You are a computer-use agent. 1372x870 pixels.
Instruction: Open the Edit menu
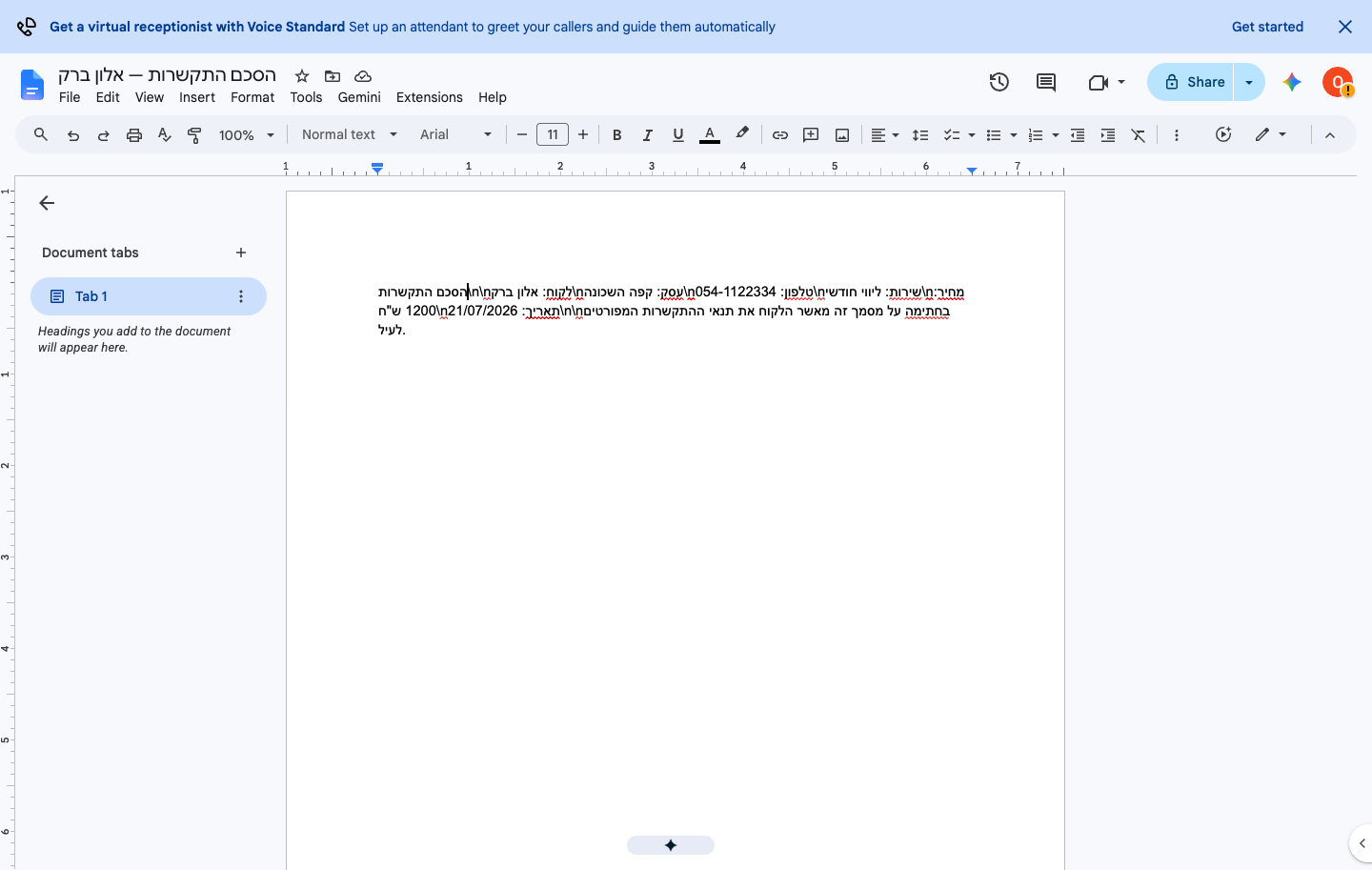point(108,97)
